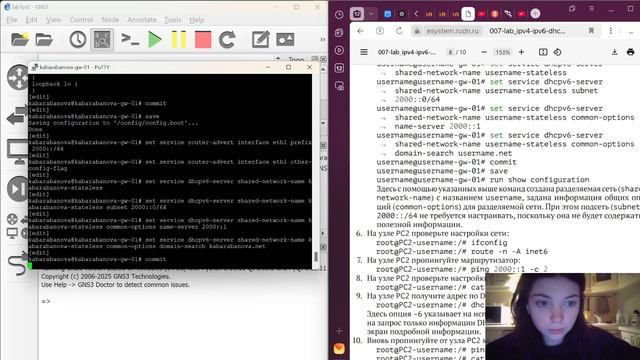Open the browser sidebar collections cube icon

click(x=339, y=33)
